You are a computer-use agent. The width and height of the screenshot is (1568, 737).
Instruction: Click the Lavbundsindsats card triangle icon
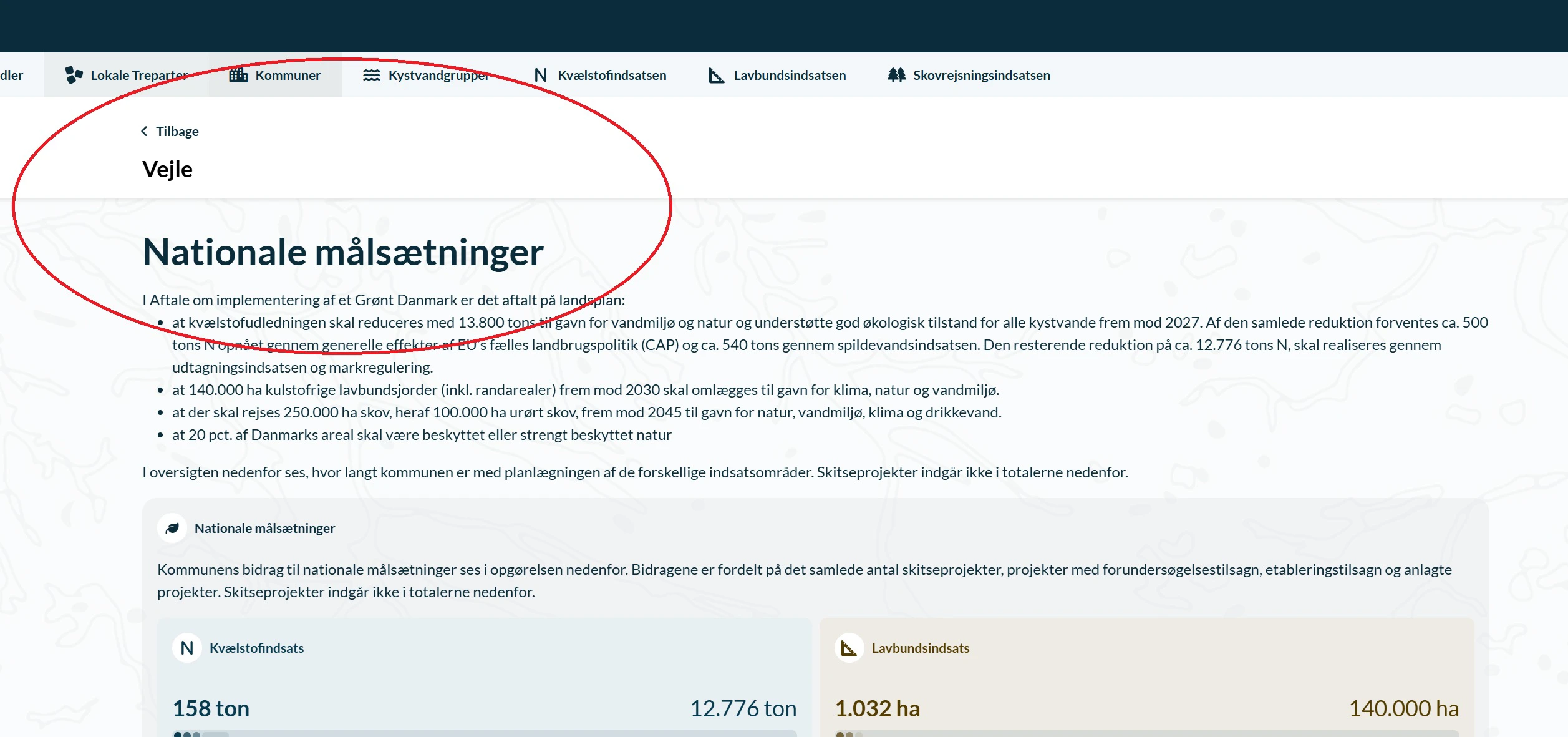point(849,648)
